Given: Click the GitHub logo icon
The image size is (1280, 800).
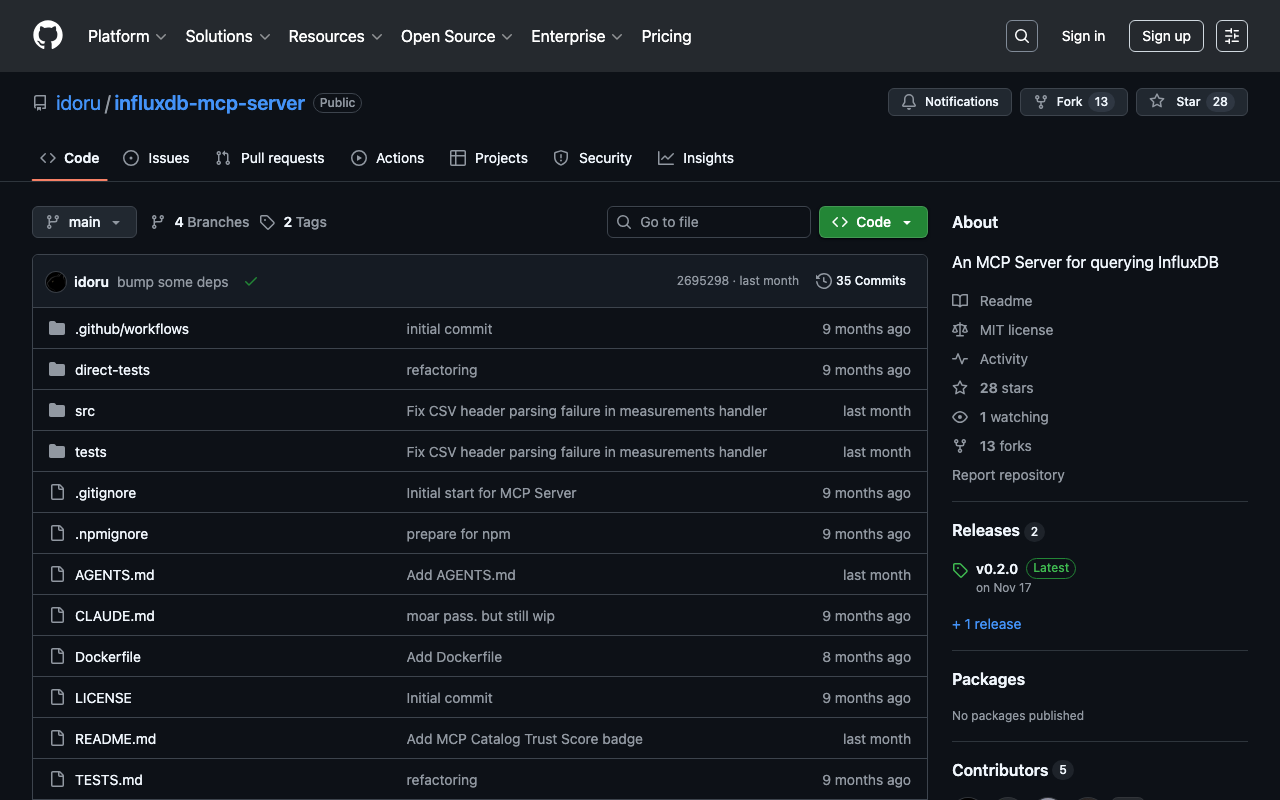Looking at the screenshot, I should 48,36.
